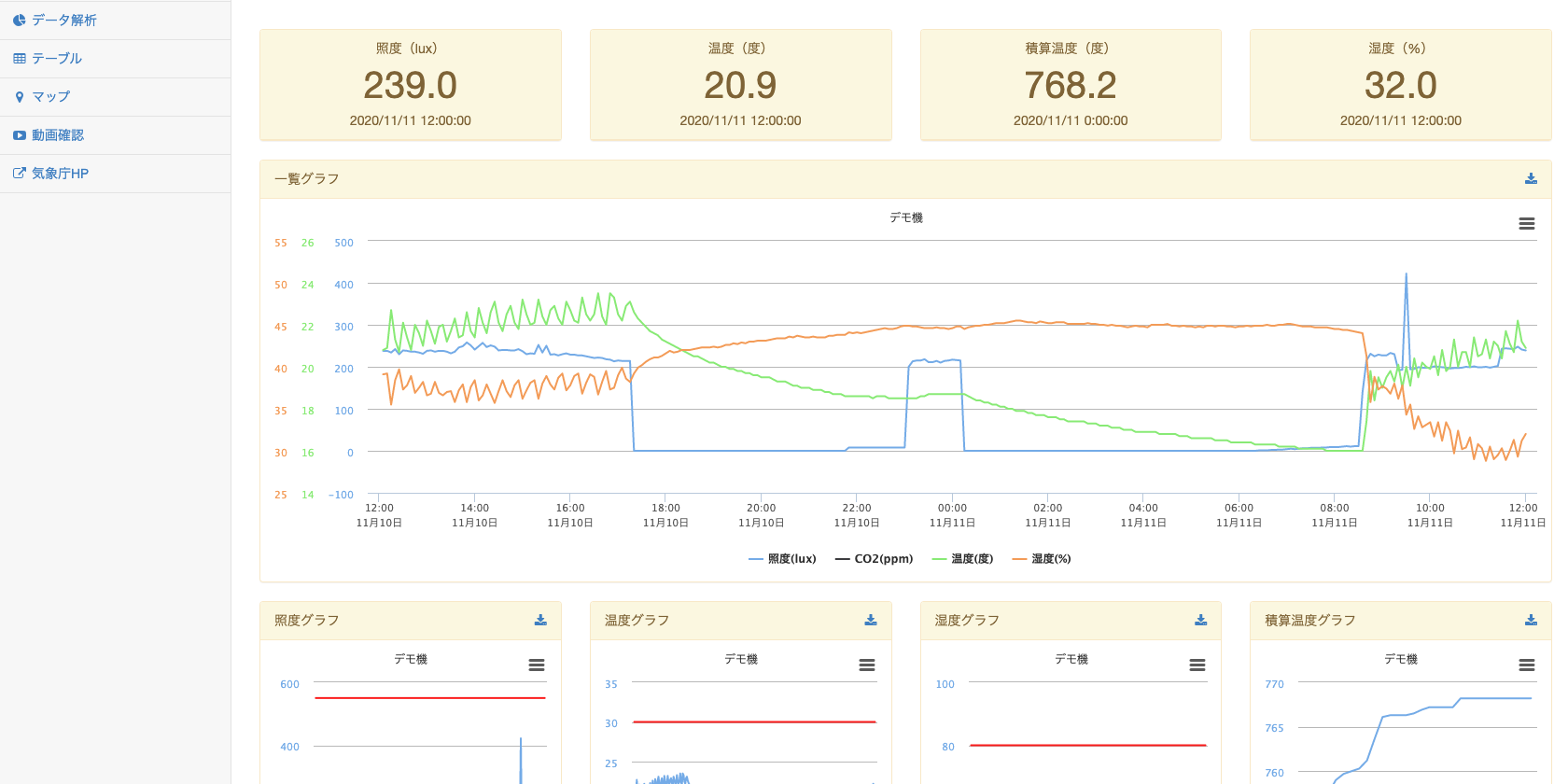Click the 照度 (lux) 239.0 card

[x=411, y=85]
